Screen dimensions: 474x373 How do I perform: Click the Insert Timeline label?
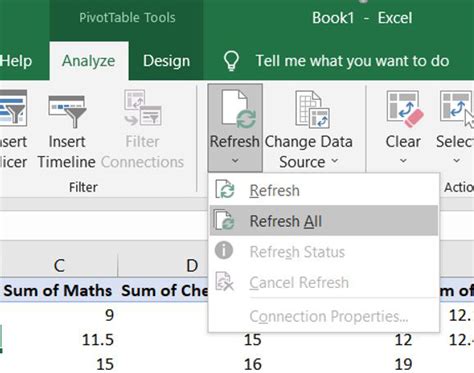(x=67, y=152)
